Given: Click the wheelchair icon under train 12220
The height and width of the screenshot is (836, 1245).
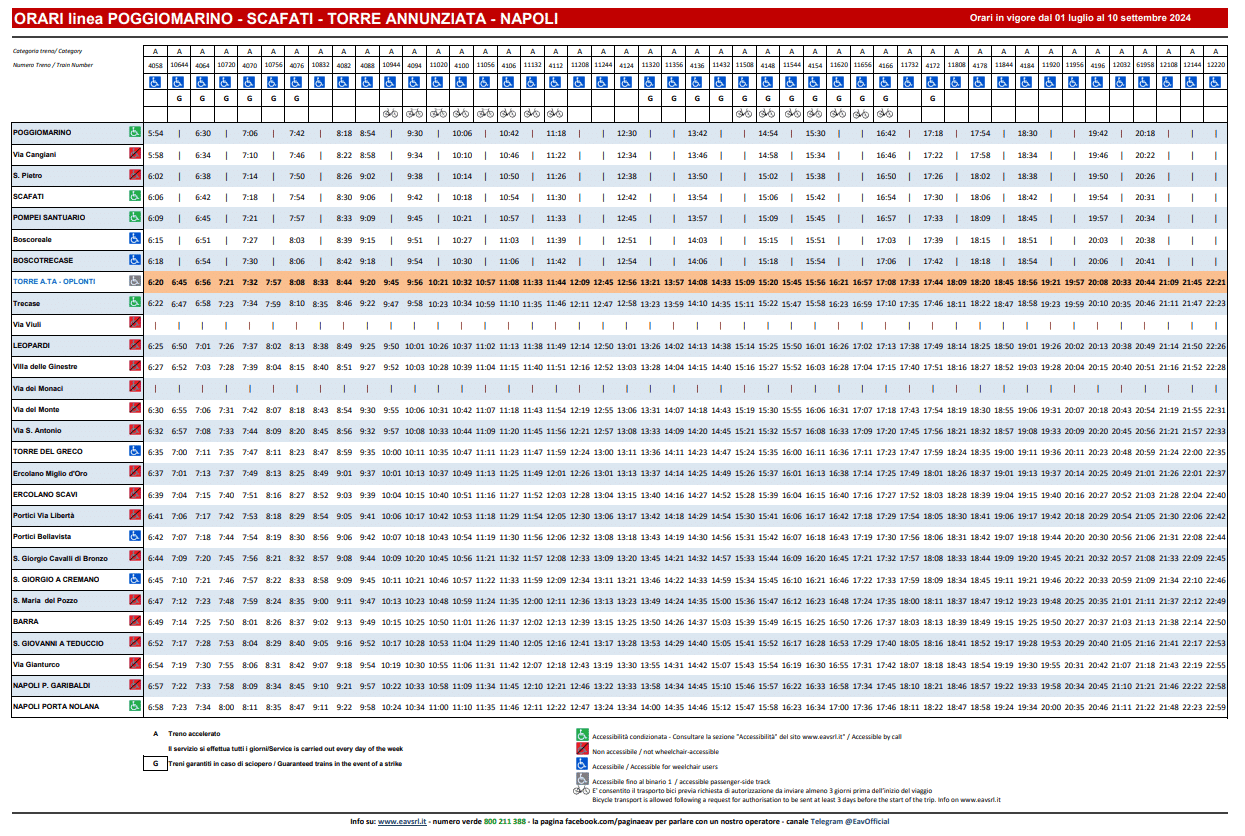Looking at the screenshot, I should [1216, 83].
